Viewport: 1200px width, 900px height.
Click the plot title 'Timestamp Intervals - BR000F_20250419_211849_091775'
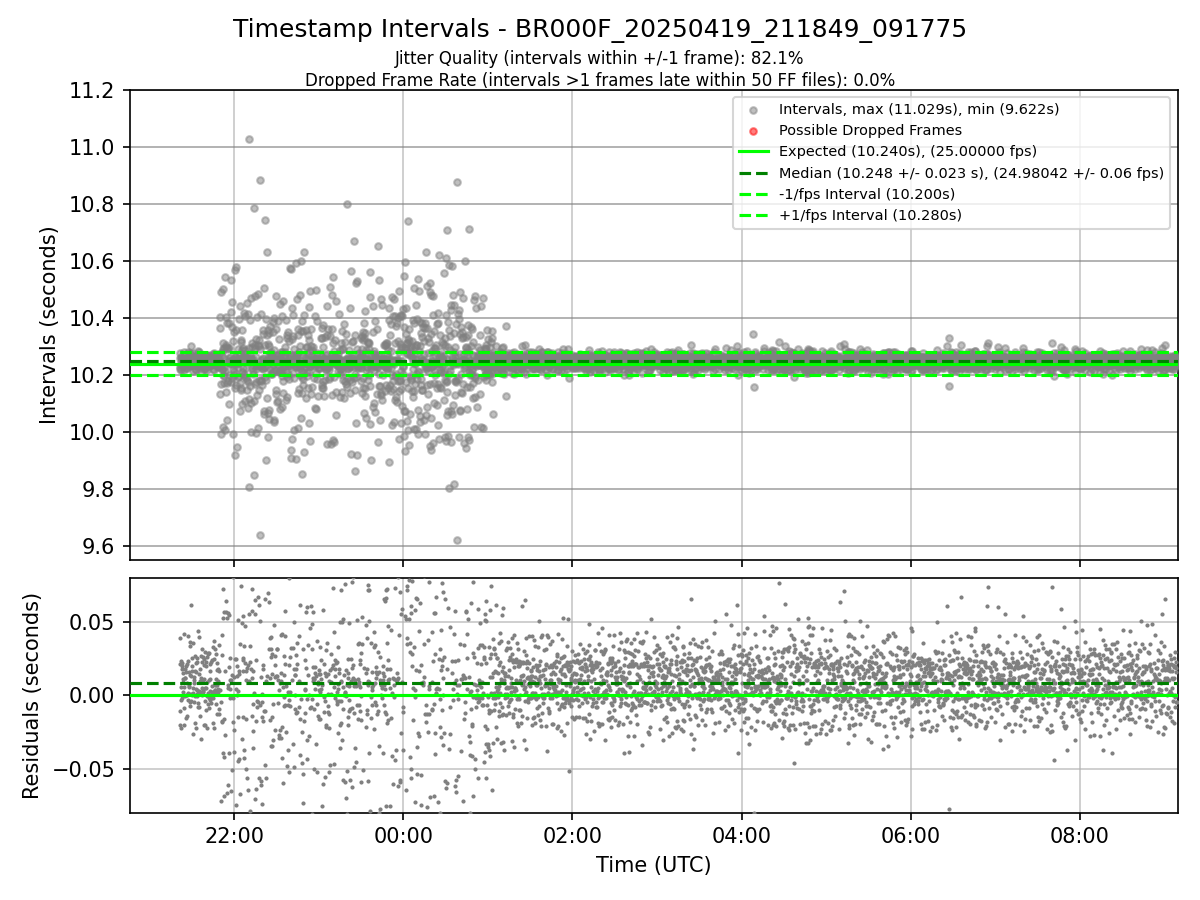point(600,29)
